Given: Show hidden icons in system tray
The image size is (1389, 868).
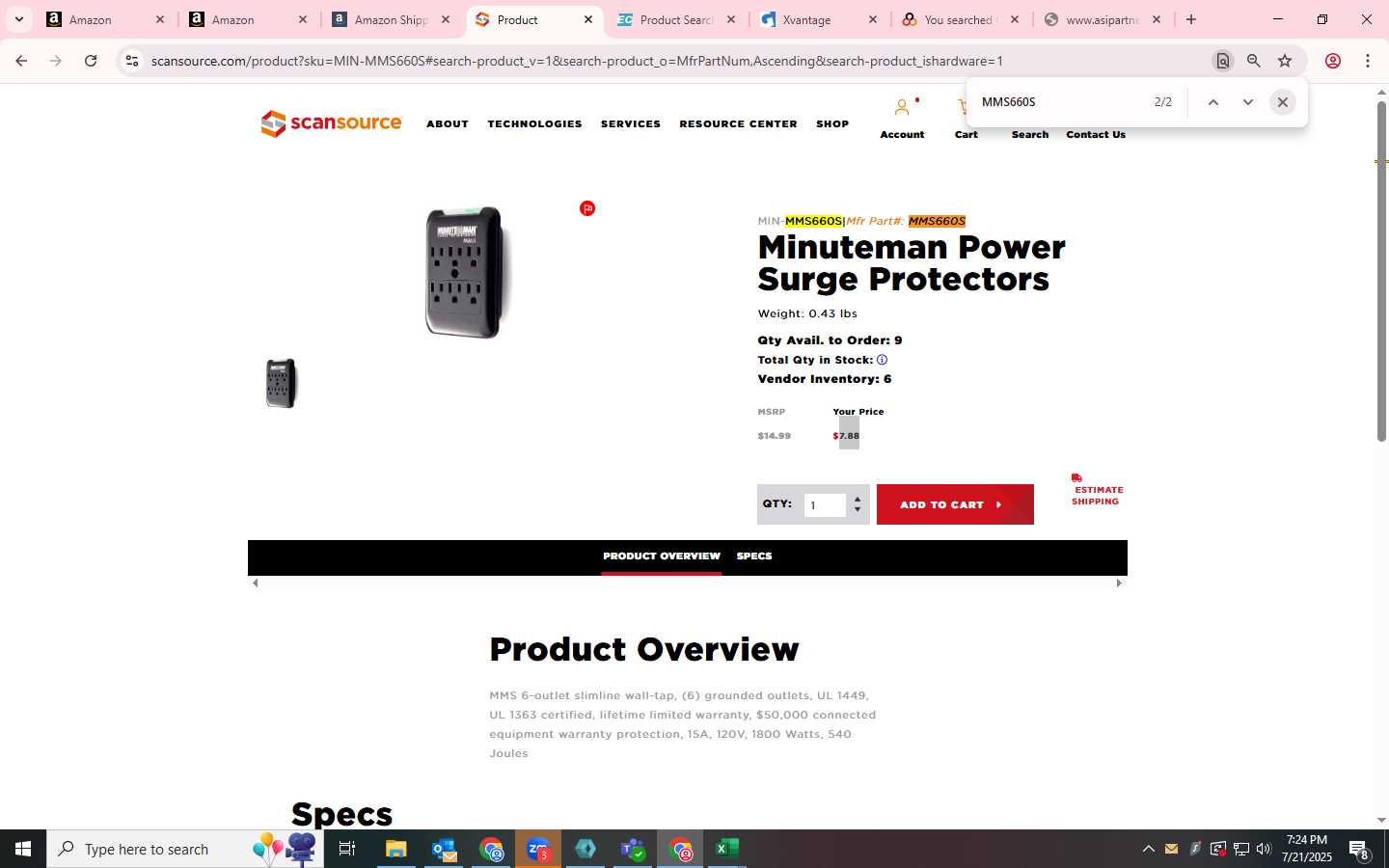Looking at the screenshot, I should pyautogui.click(x=1148, y=849).
